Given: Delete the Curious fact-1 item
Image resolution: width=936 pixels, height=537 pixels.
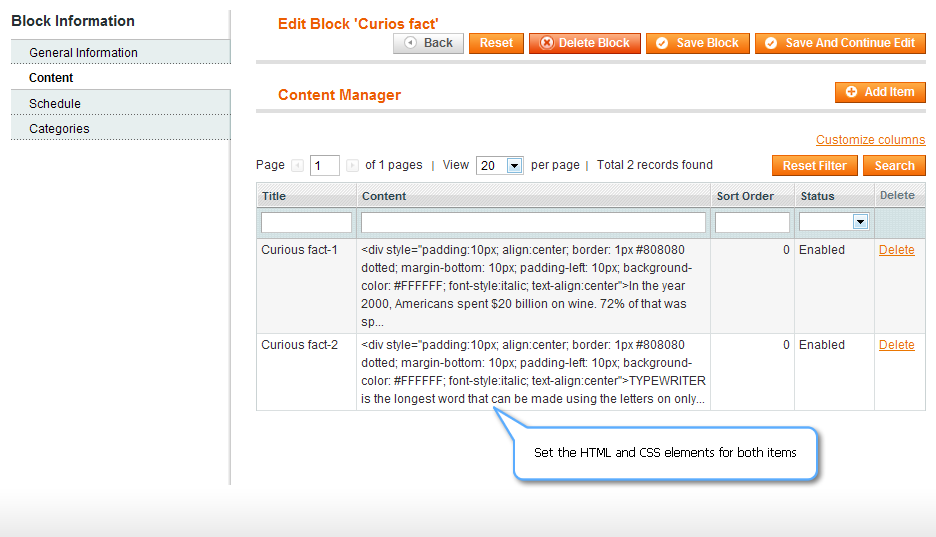Looking at the screenshot, I should 896,250.
